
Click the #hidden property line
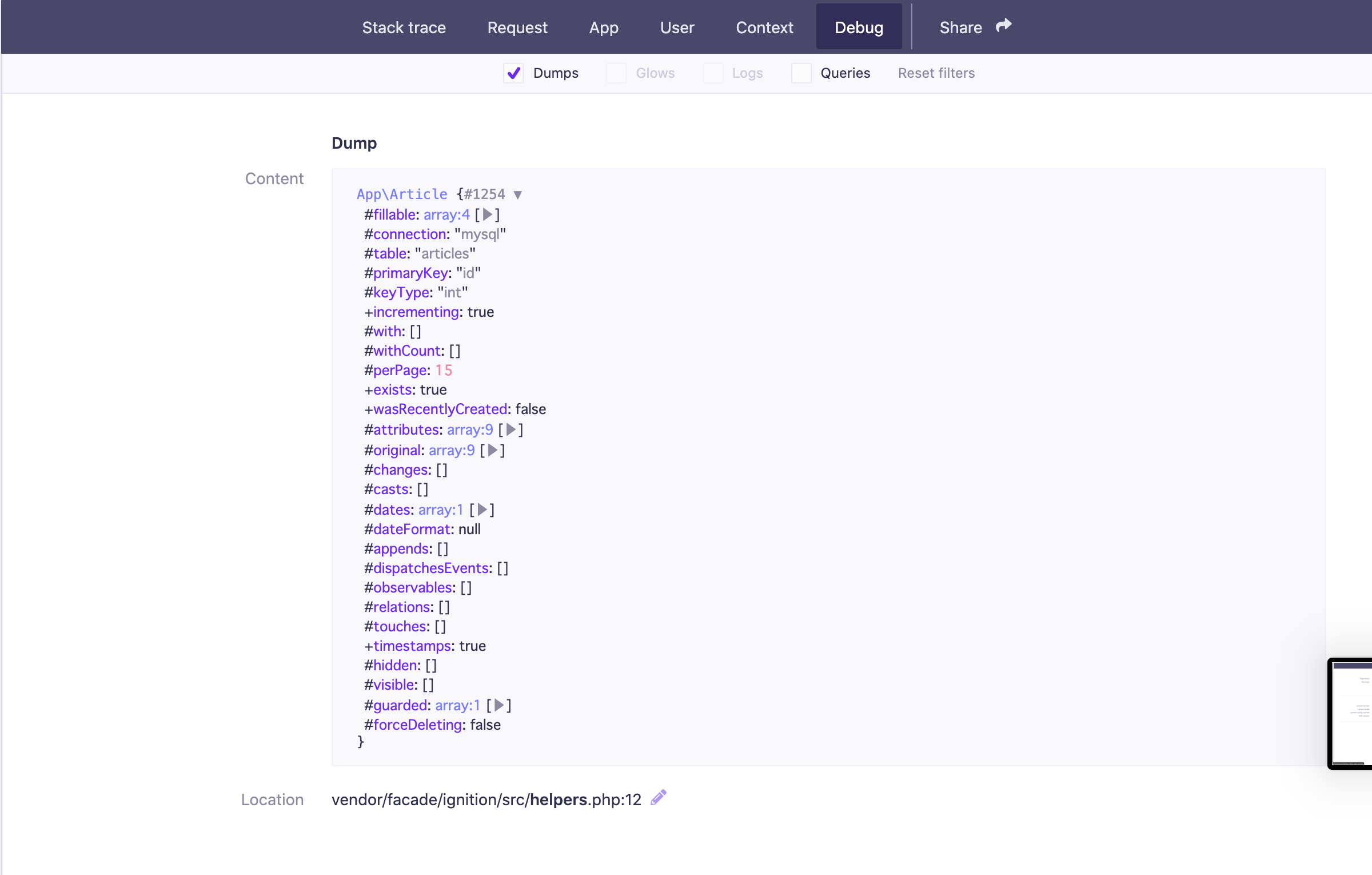pyautogui.click(x=400, y=665)
